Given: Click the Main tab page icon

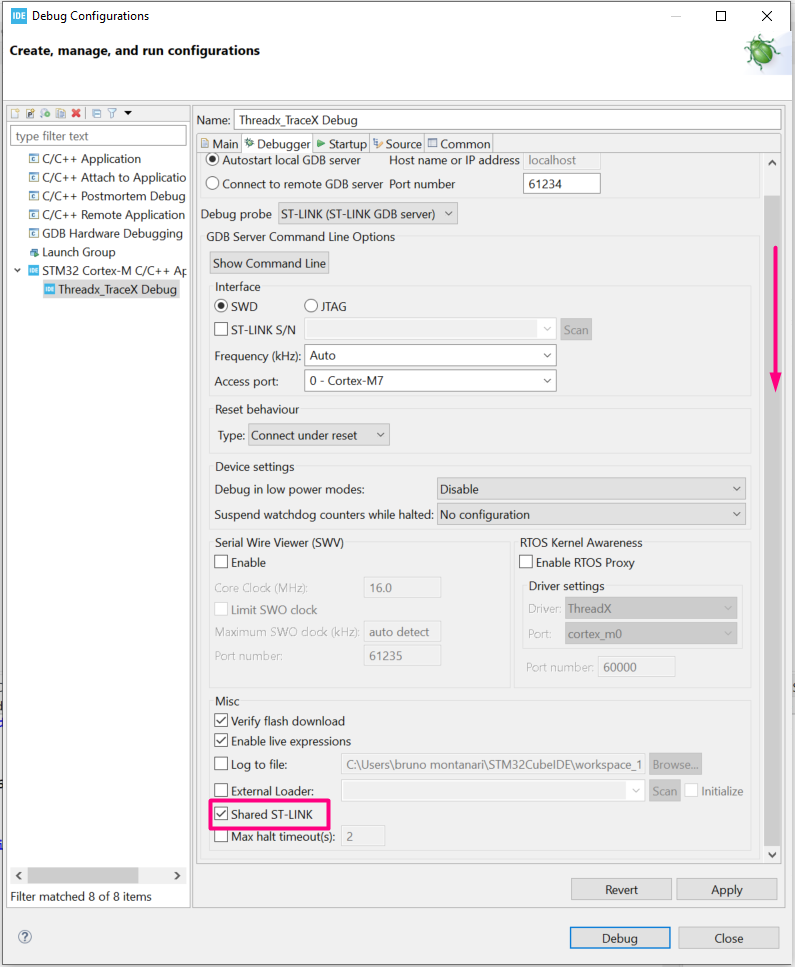Looking at the screenshot, I should point(205,143).
